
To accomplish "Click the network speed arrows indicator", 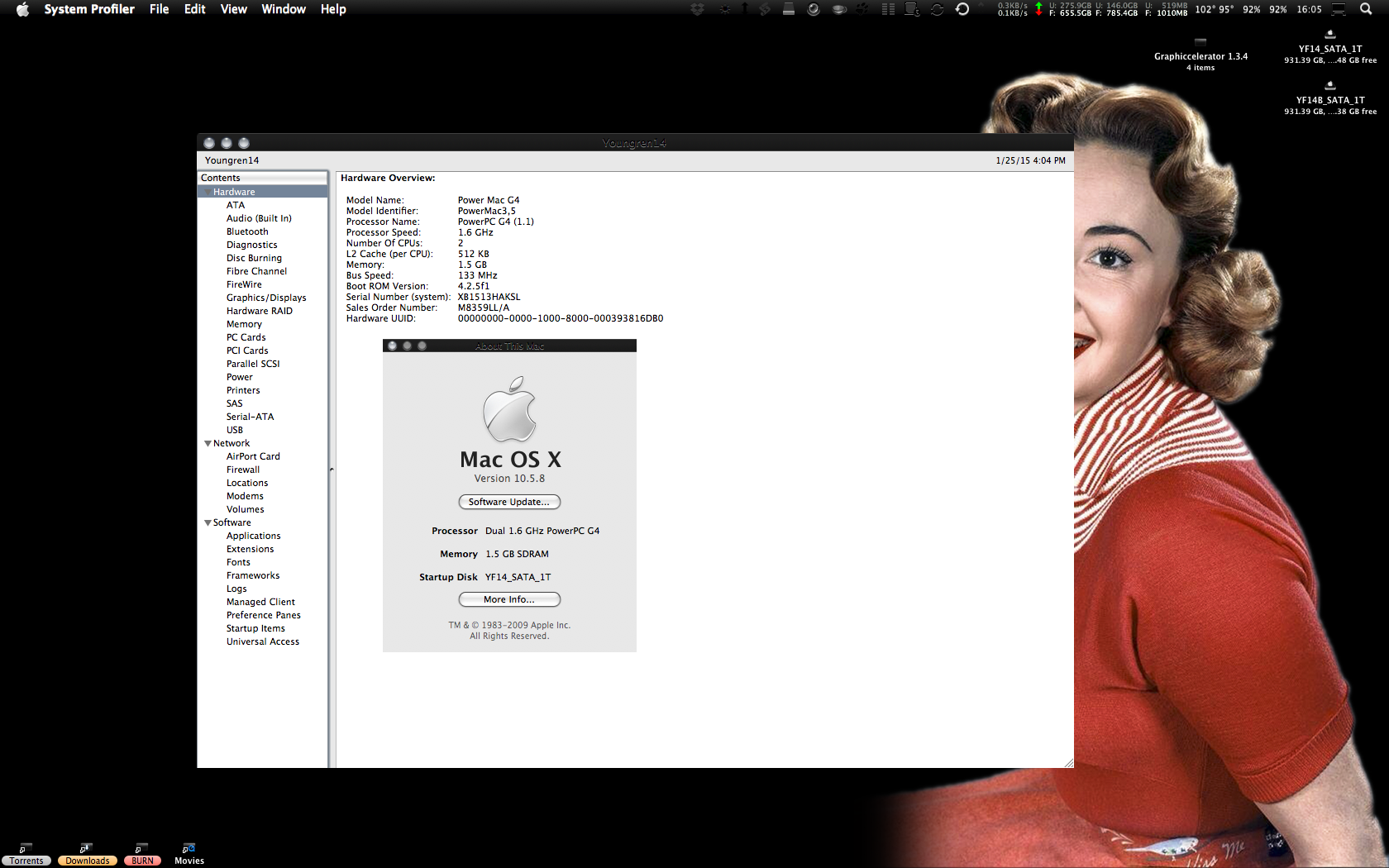I will coord(1038,9).
